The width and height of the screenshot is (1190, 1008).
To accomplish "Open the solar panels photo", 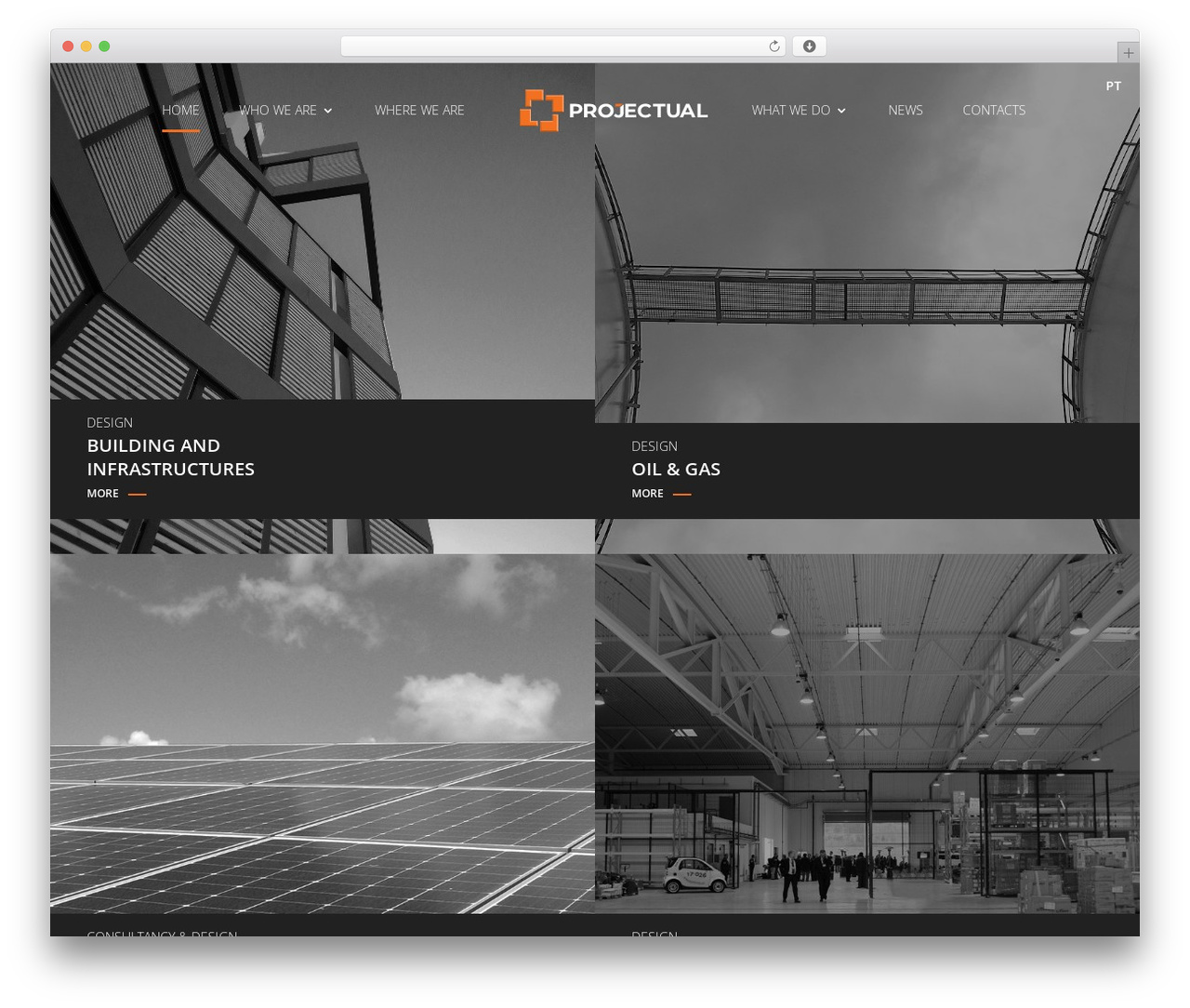I will pyautogui.click(x=323, y=734).
